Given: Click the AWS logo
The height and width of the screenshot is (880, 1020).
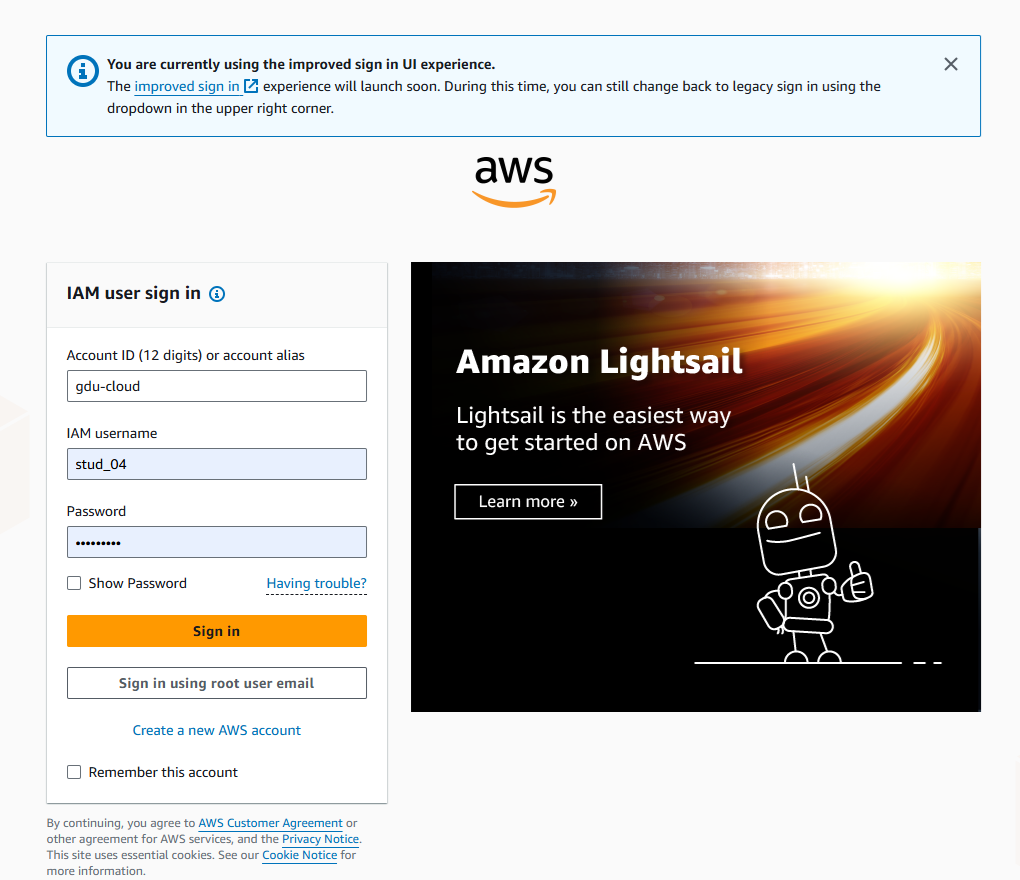Looking at the screenshot, I should (x=514, y=181).
